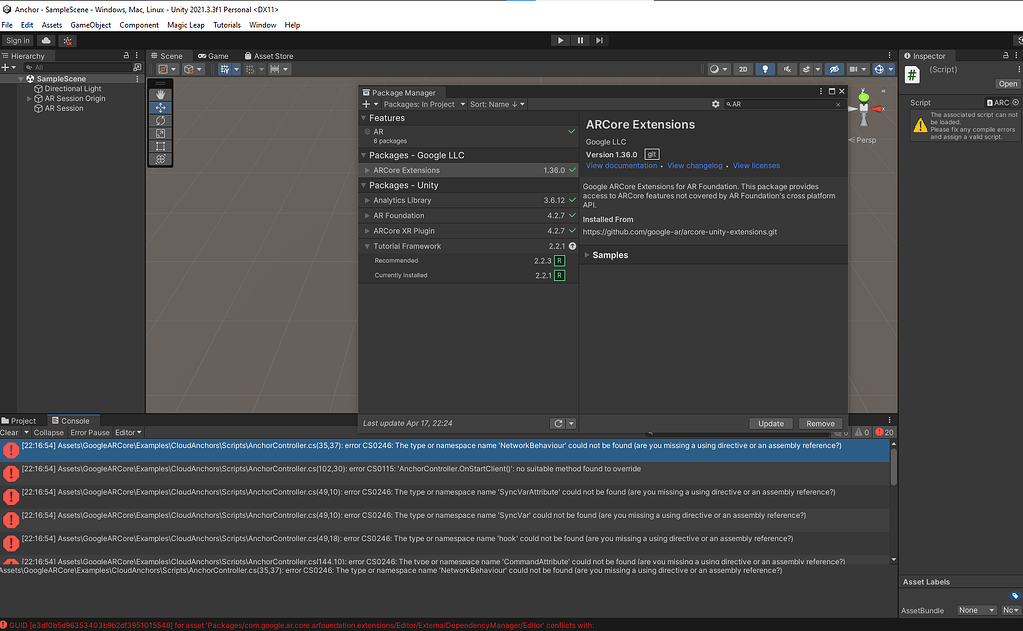Click the AR search field in Package Manager
1023x631 pixels.
[770, 103]
